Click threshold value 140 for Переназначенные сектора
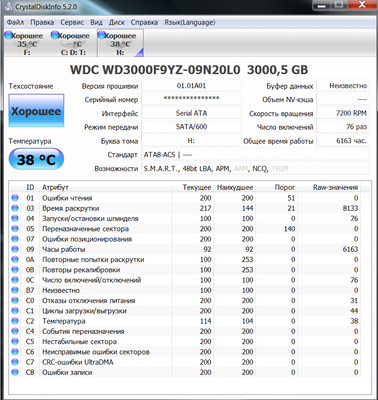 (x=289, y=229)
